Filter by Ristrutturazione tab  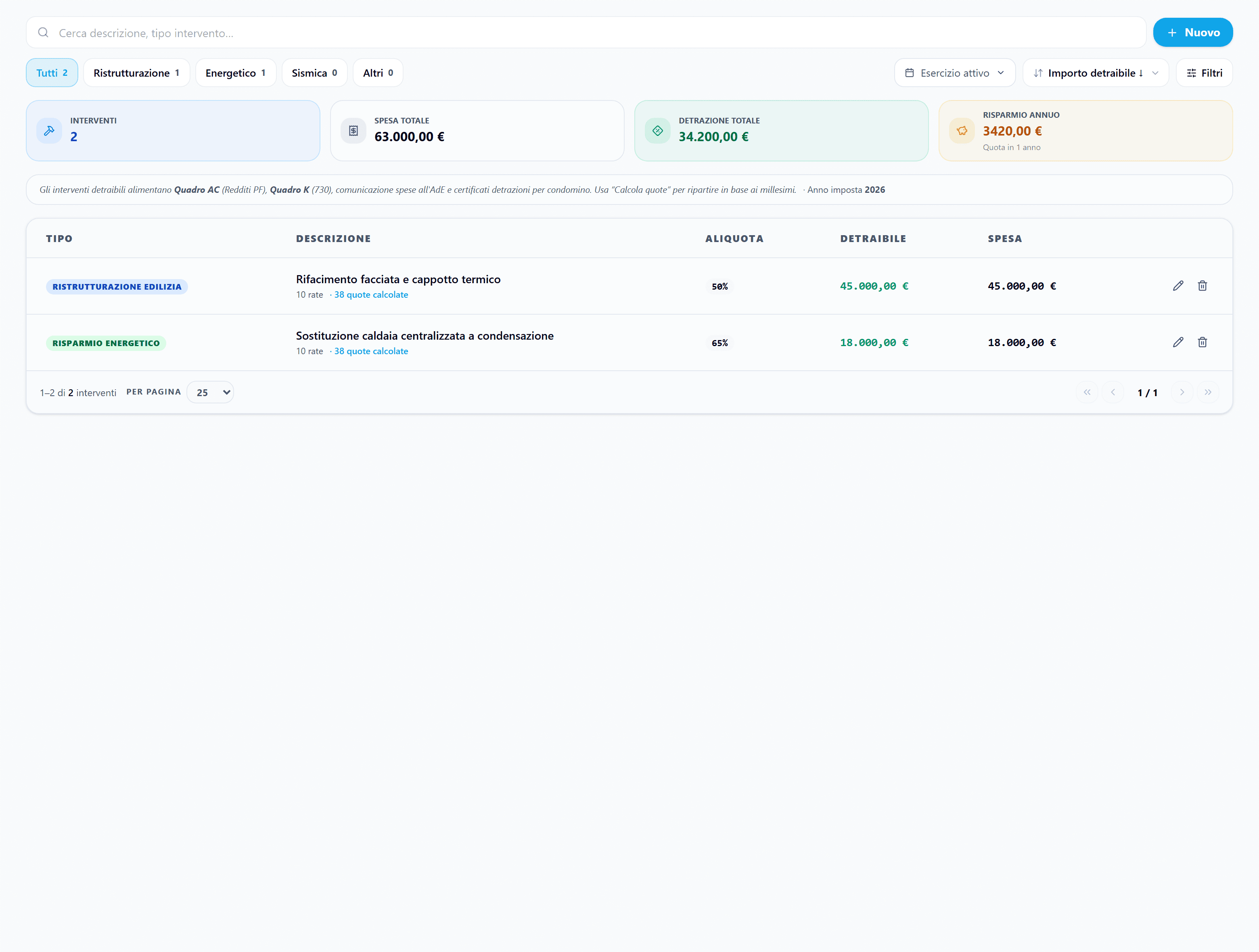[x=137, y=73]
